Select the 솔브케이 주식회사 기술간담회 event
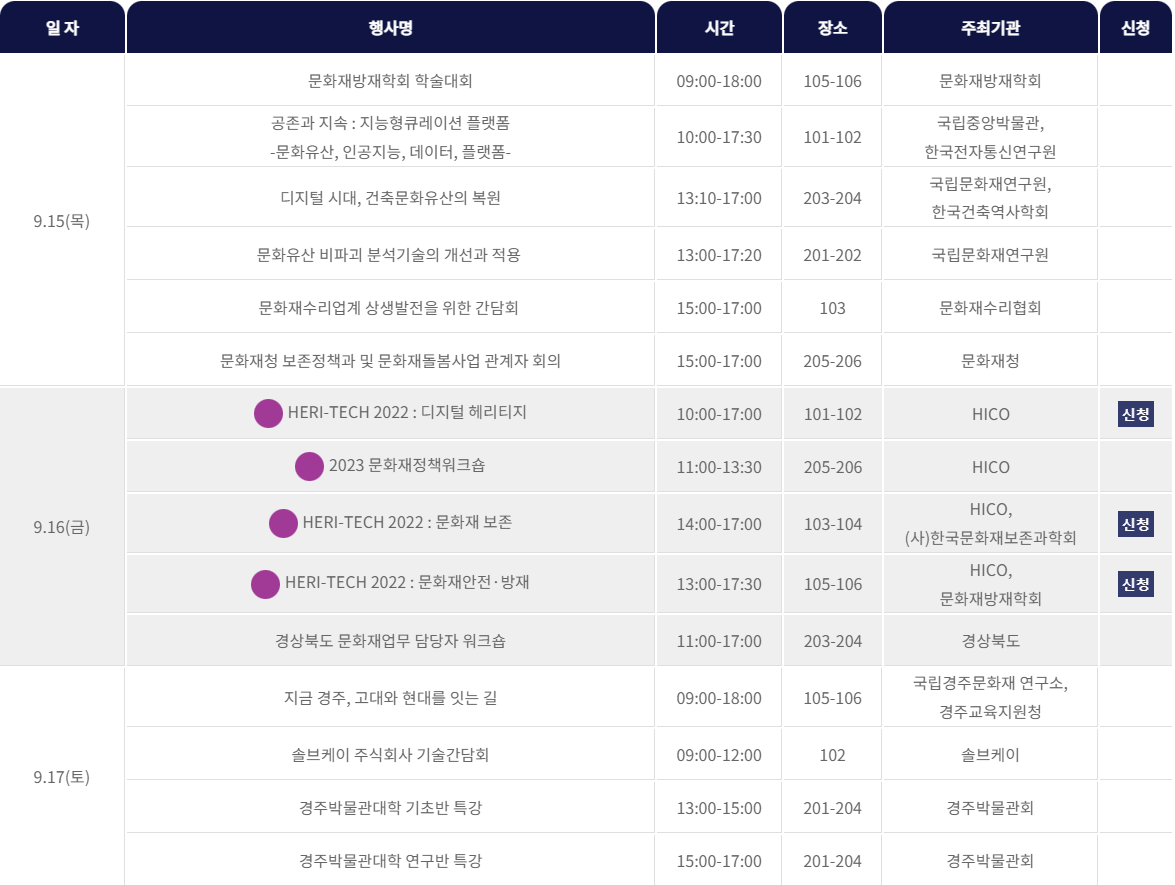1175x885 pixels. [390, 753]
